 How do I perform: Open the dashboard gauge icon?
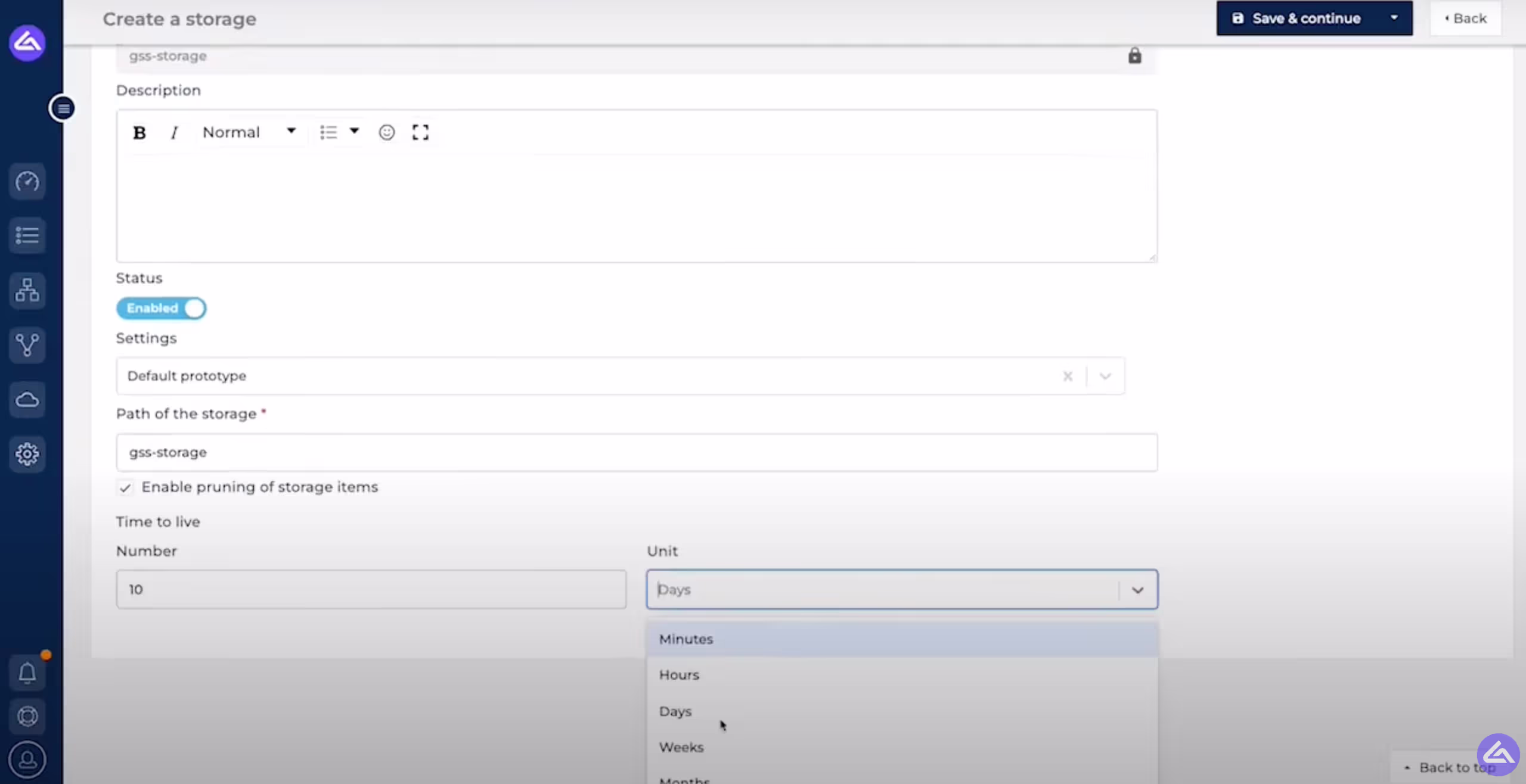coord(27,181)
